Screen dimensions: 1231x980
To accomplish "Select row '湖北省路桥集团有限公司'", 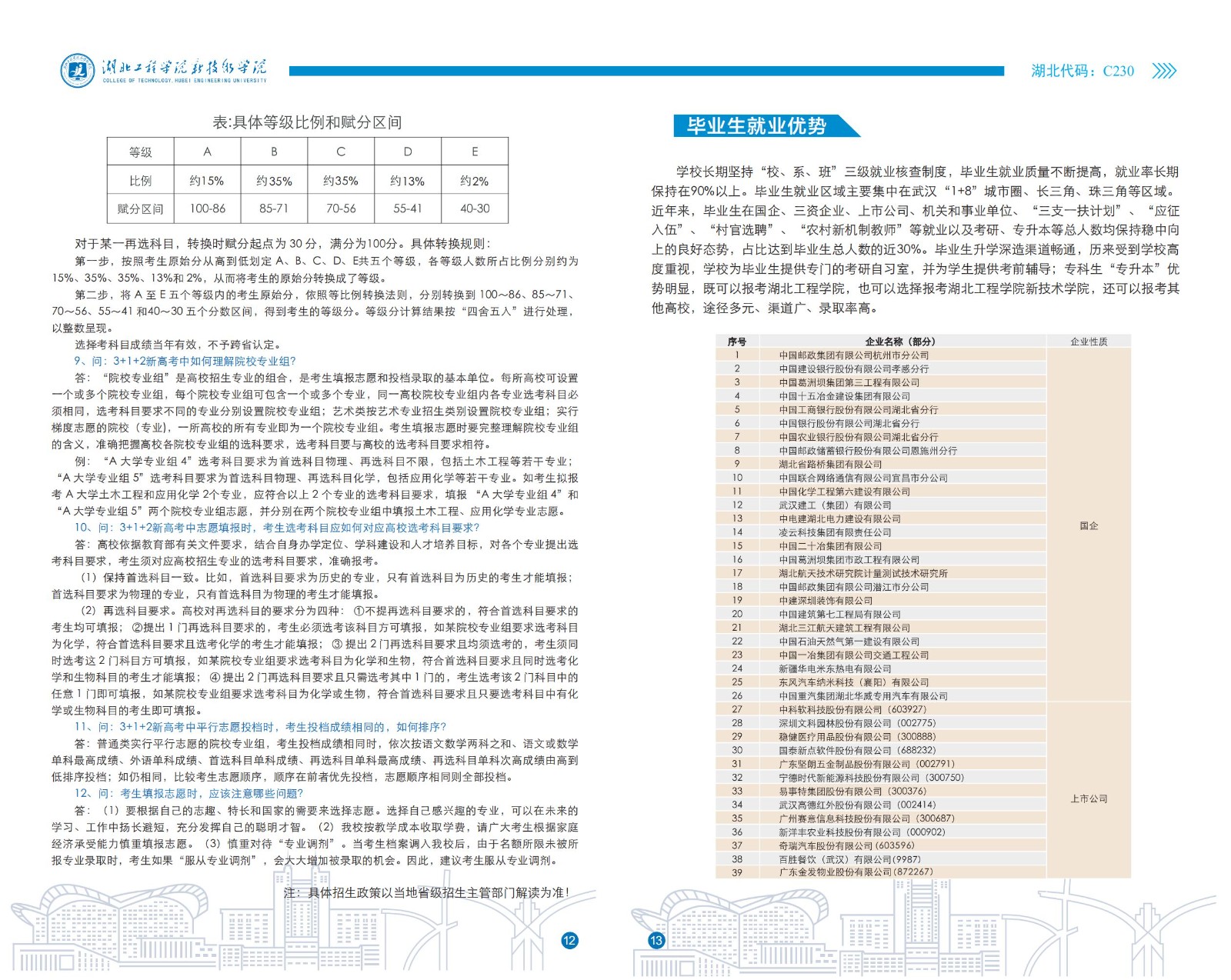I will 881,464.
